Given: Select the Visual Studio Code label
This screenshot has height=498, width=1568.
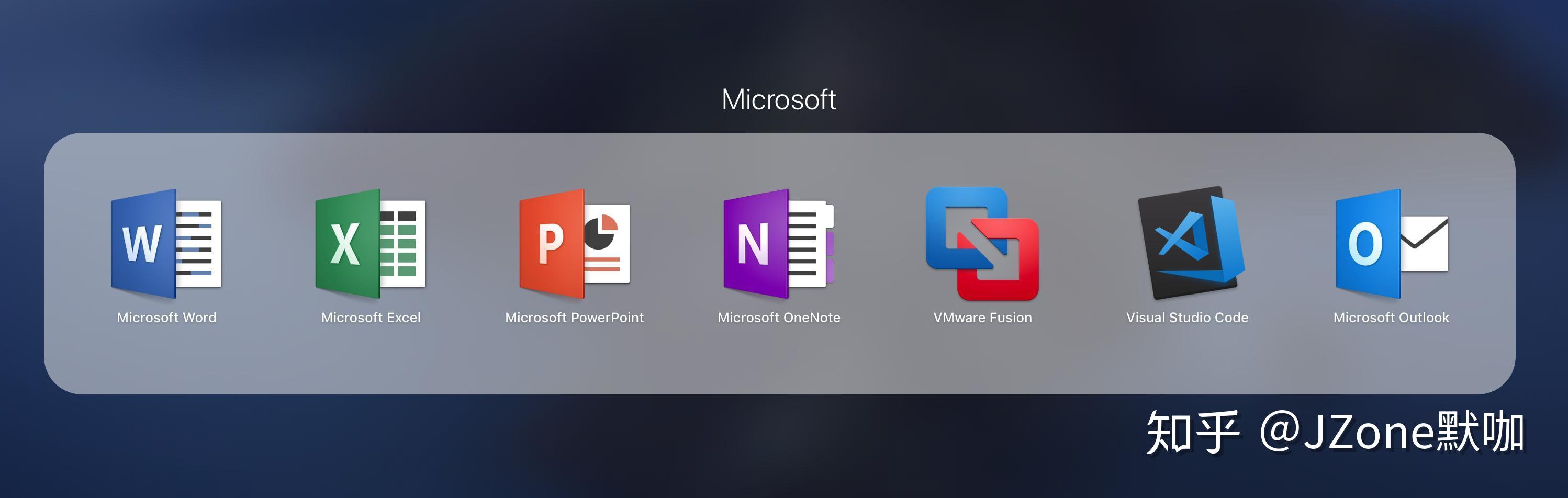Looking at the screenshot, I should click(1187, 317).
